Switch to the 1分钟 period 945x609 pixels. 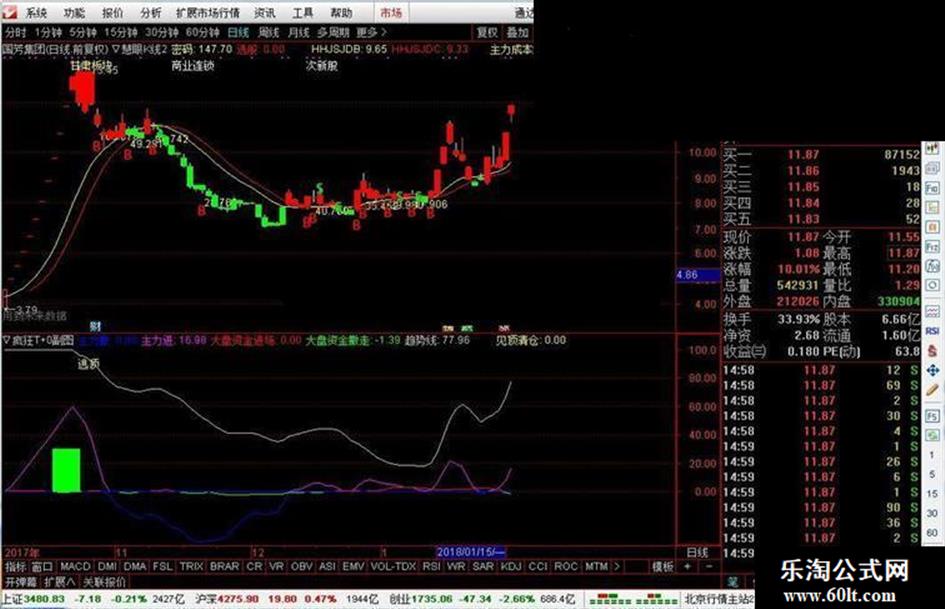click(48, 33)
